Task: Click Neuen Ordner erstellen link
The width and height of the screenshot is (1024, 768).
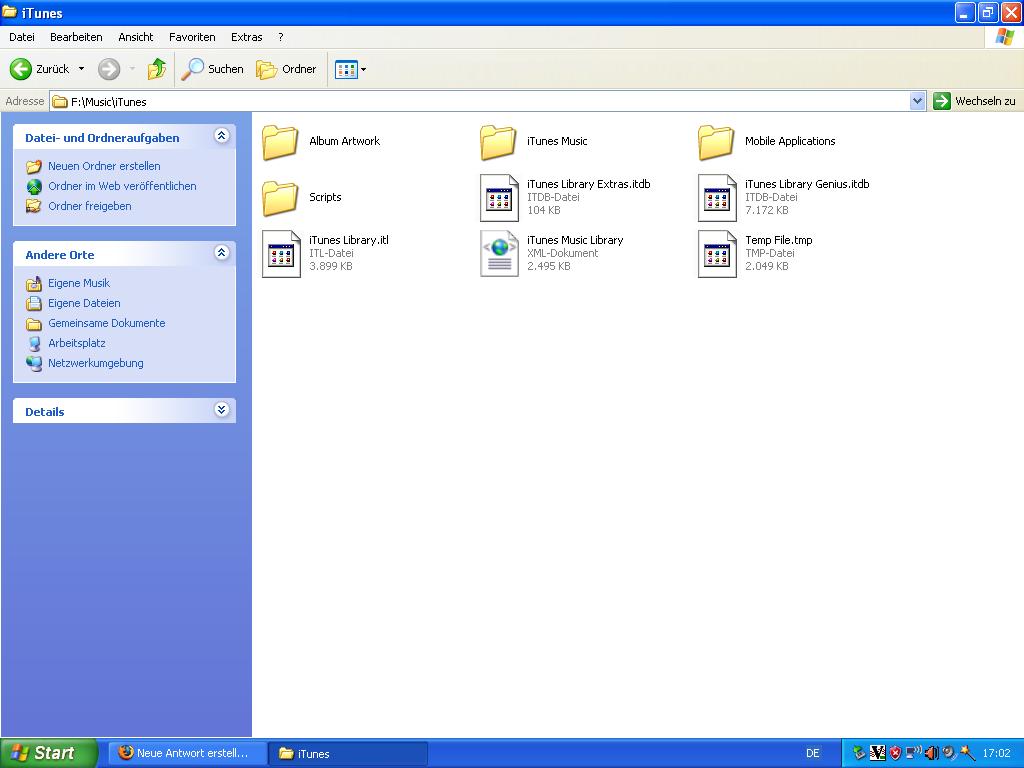Action: 104,166
